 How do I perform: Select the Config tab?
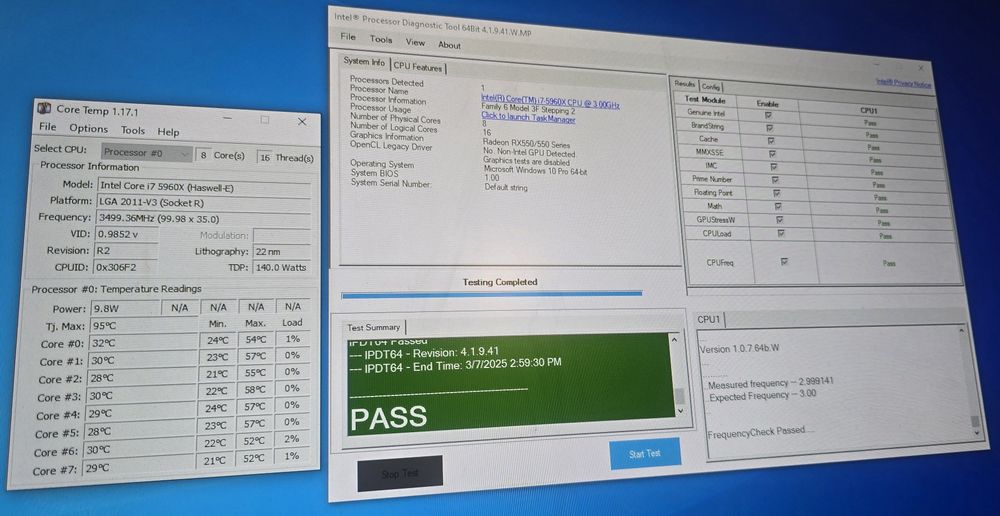coord(710,86)
